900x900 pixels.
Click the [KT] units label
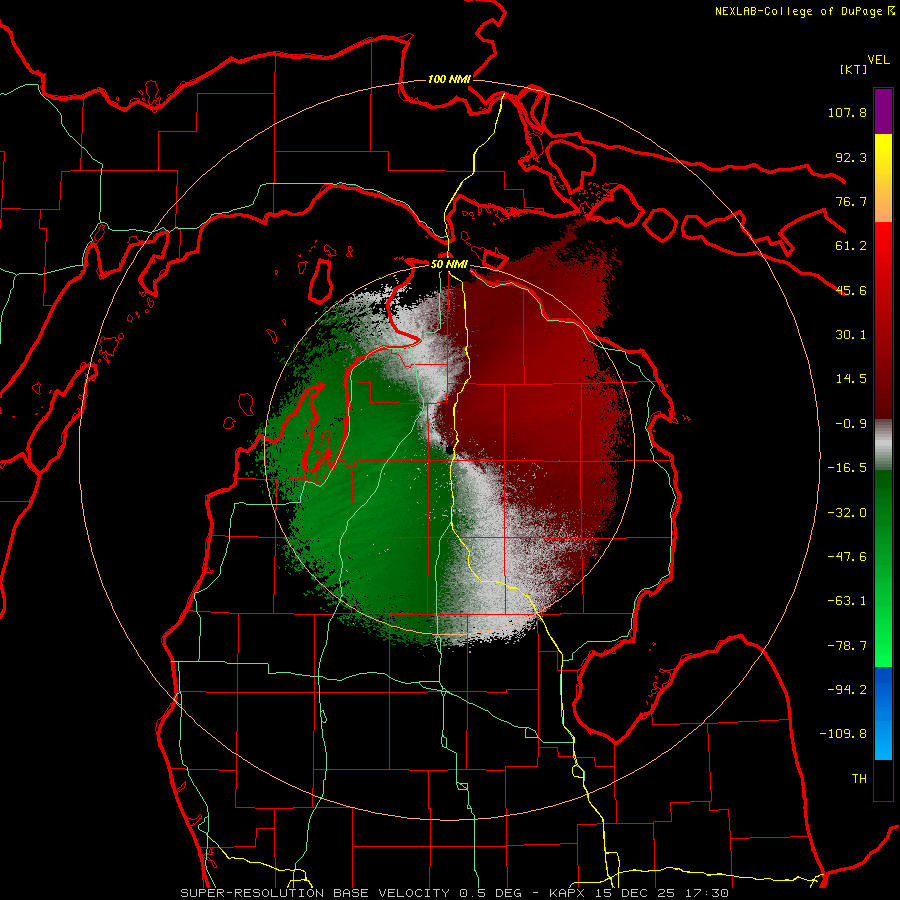853,69
